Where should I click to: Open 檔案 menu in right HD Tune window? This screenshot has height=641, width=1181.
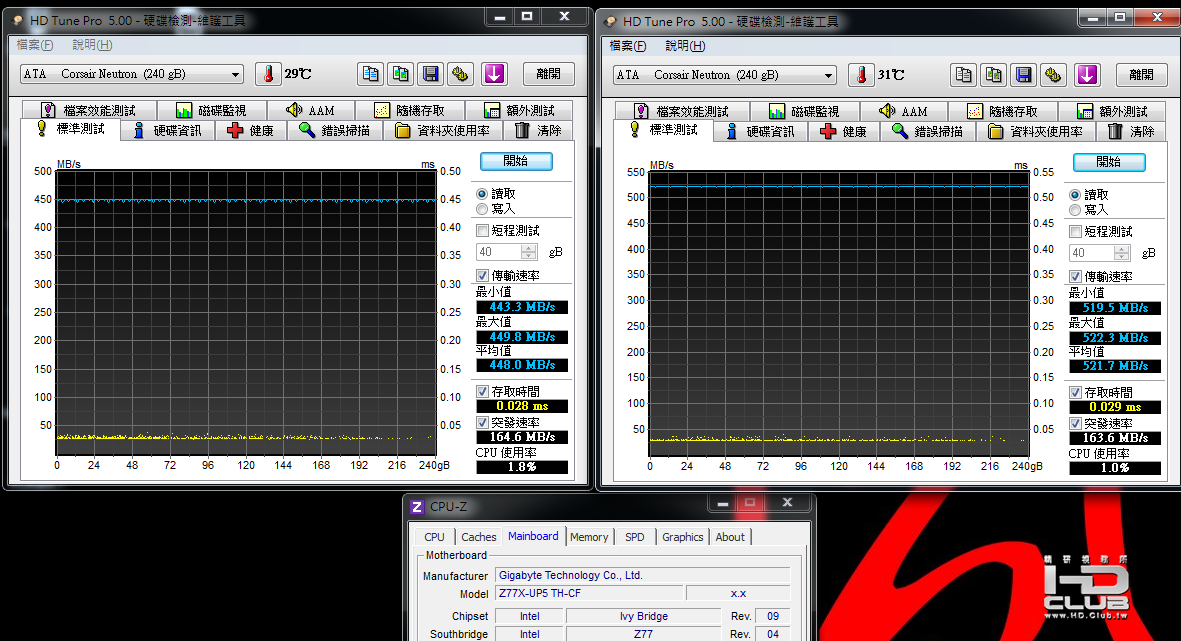(x=627, y=45)
